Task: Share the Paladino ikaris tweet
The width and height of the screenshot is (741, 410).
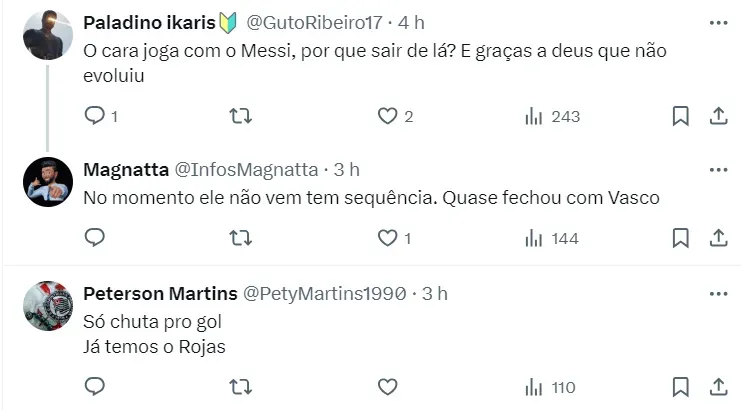Action: pos(717,116)
